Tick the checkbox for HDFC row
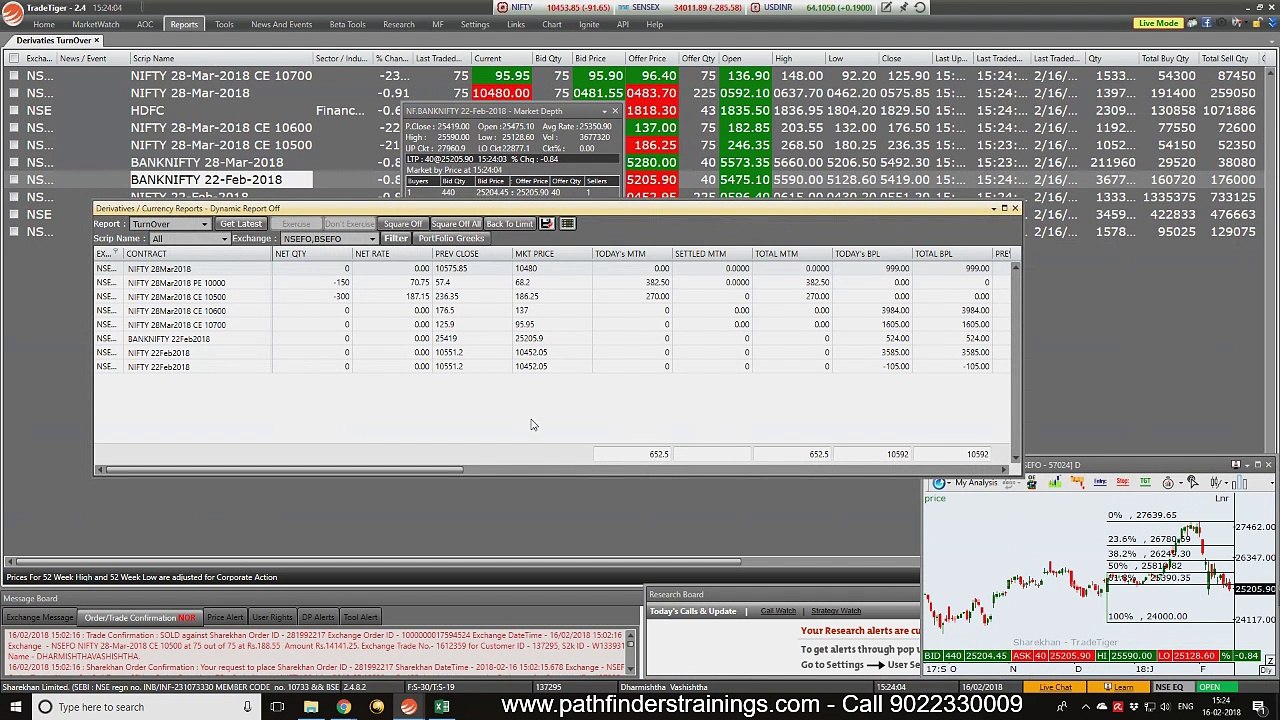The height and width of the screenshot is (720, 1280). point(14,110)
